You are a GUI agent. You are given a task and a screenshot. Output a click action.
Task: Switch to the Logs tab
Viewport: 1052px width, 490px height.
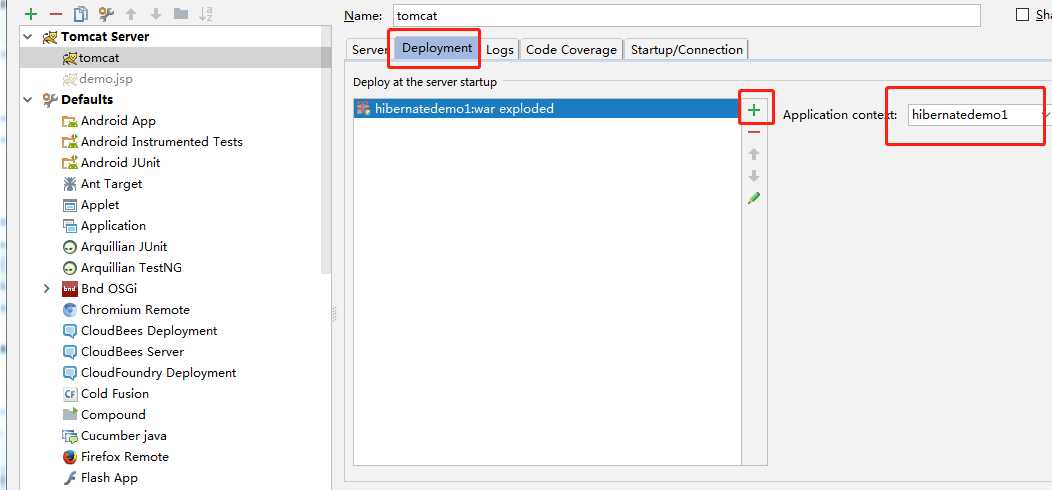coord(500,50)
